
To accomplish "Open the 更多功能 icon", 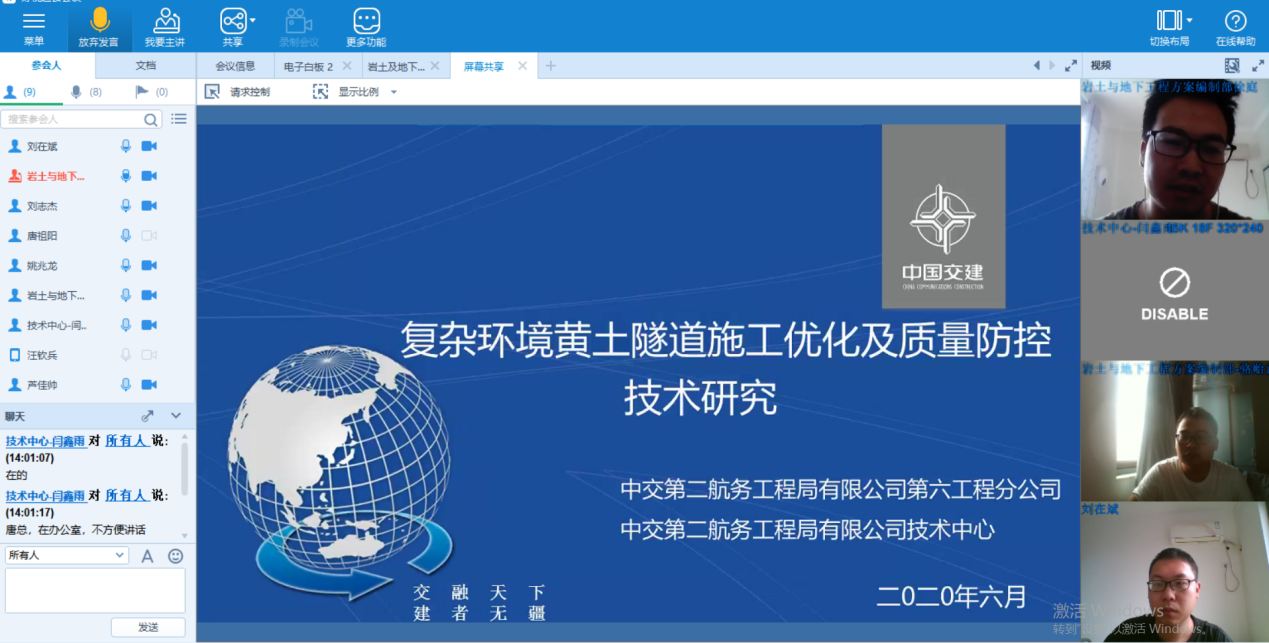I will coord(366,20).
